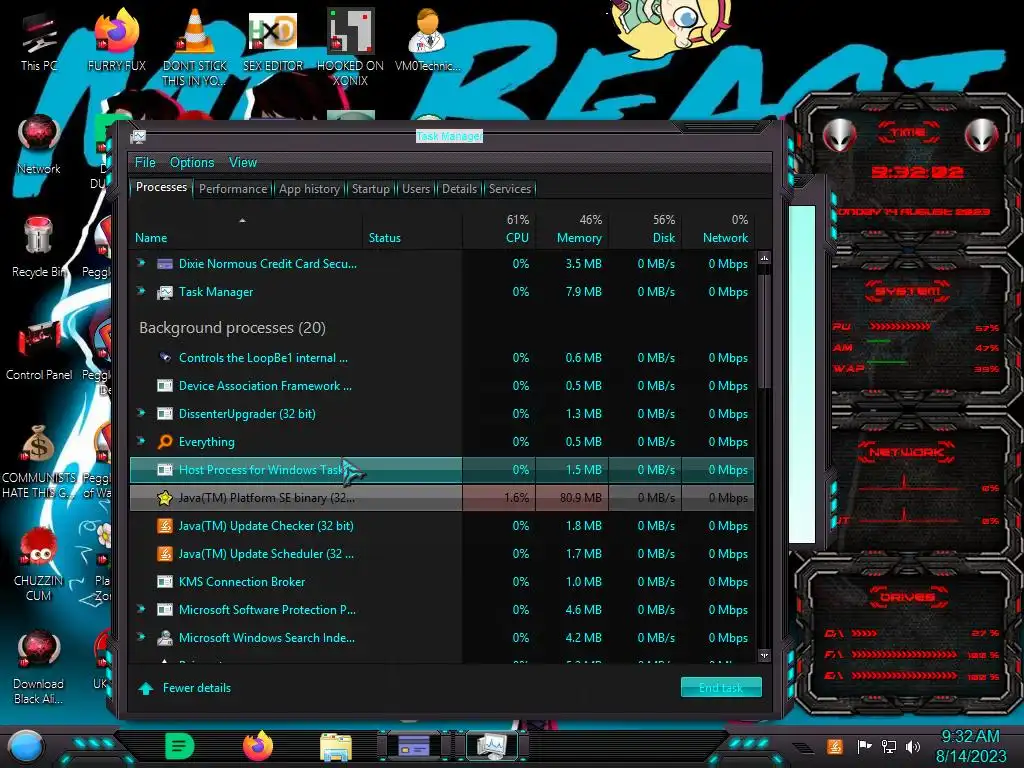The height and width of the screenshot is (768, 1024).
Task: Click the volume speaker tray icon
Action: click(x=913, y=746)
